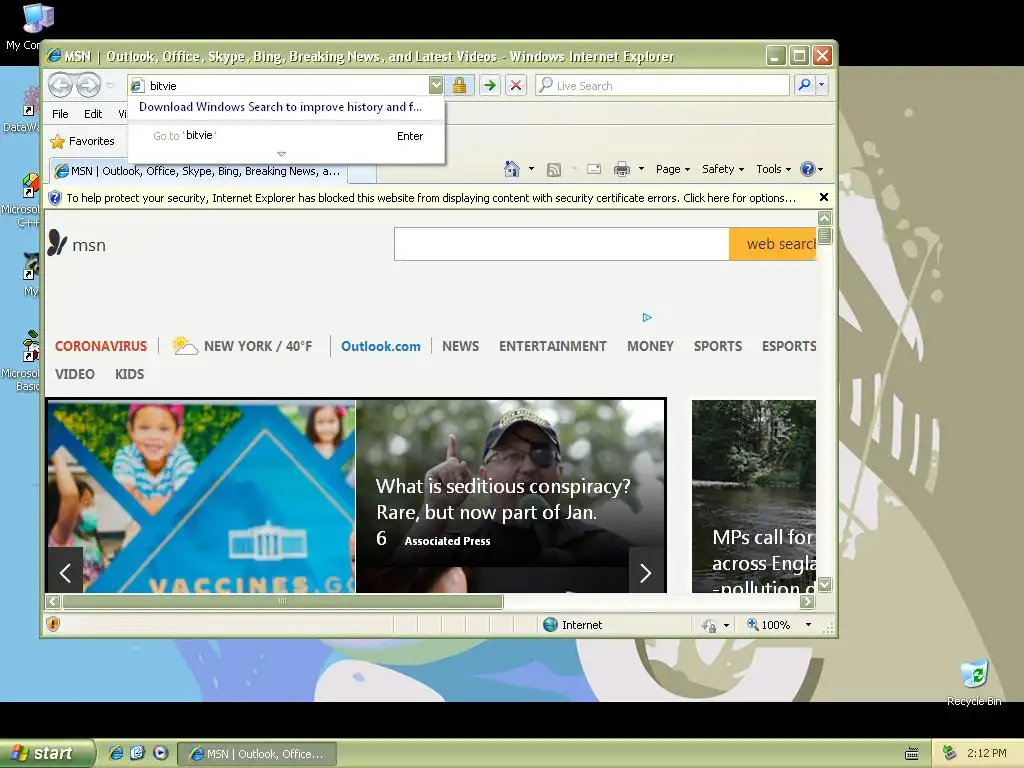
Task: Click the horizontal scrollbar right arrow
Action: (x=808, y=601)
